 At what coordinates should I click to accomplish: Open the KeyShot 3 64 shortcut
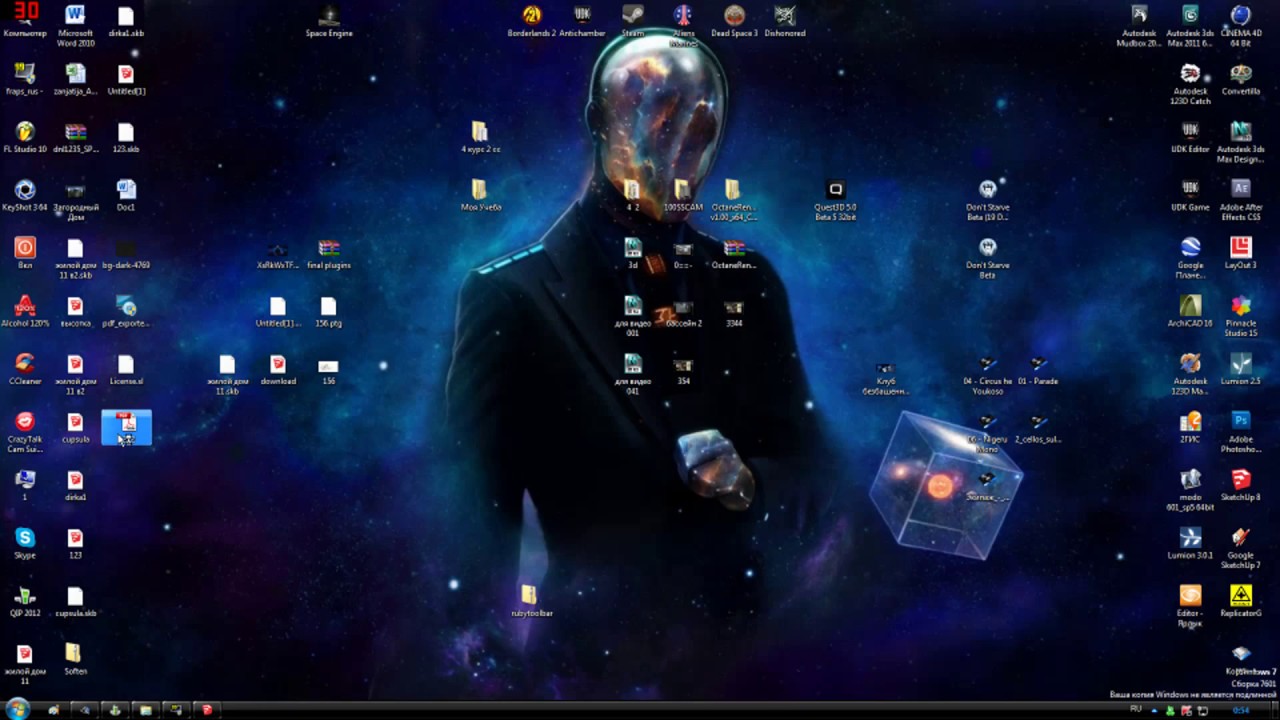tap(25, 194)
